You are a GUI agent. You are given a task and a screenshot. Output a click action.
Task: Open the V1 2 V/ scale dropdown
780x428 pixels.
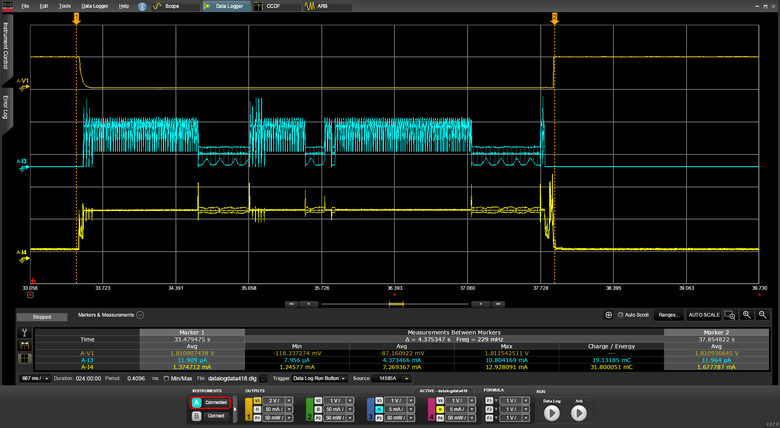[x=289, y=401]
